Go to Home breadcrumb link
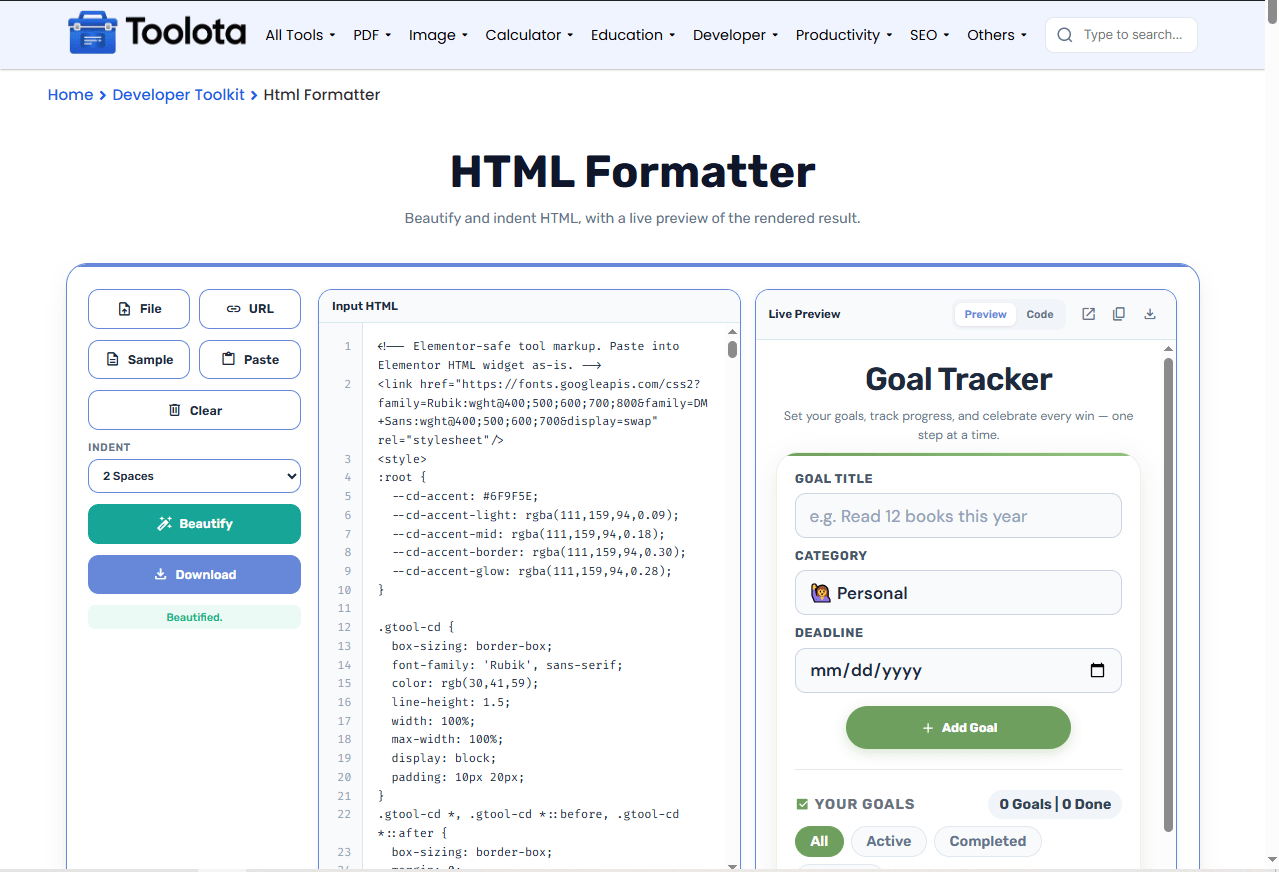This screenshot has width=1279, height=872. tap(70, 95)
